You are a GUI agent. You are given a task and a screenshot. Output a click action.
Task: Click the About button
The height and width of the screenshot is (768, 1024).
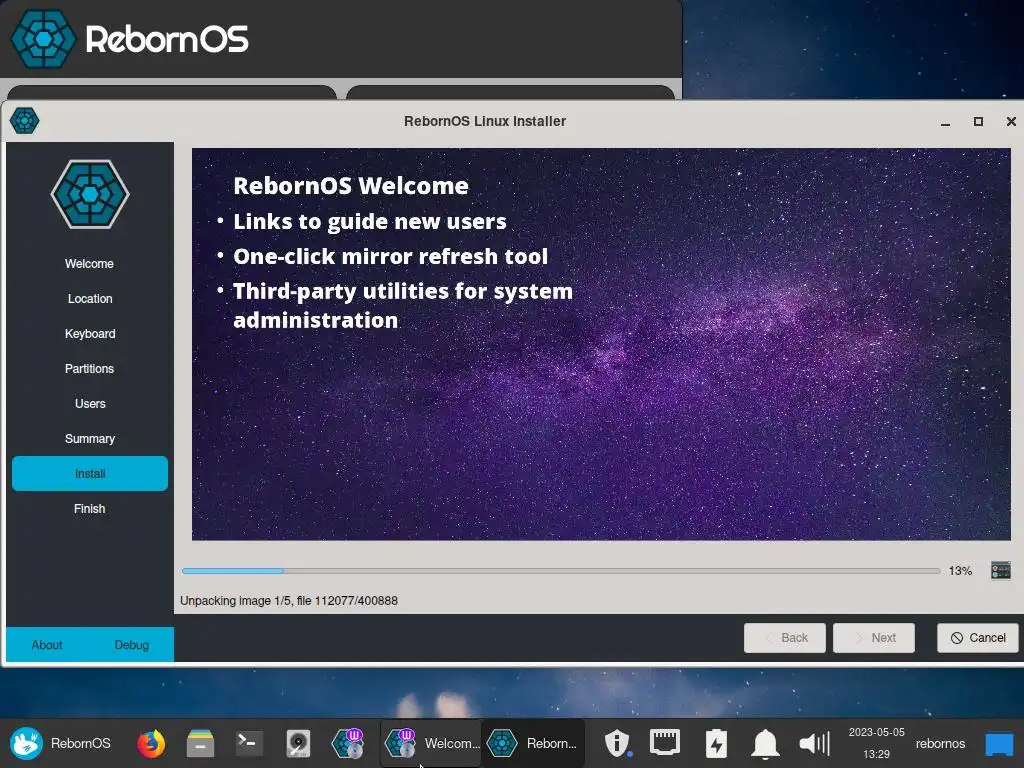(x=47, y=645)
